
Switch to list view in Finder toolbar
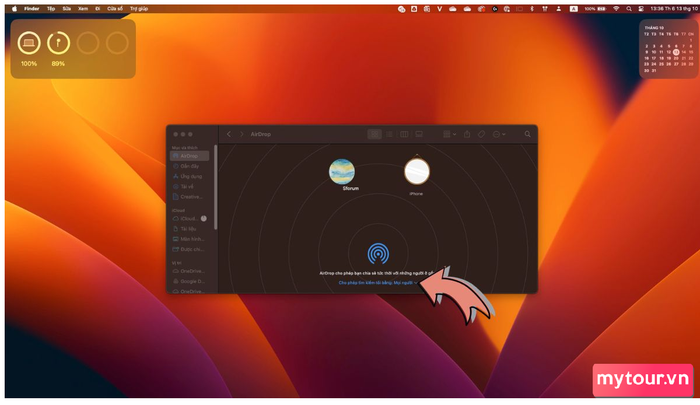point(390,134)
